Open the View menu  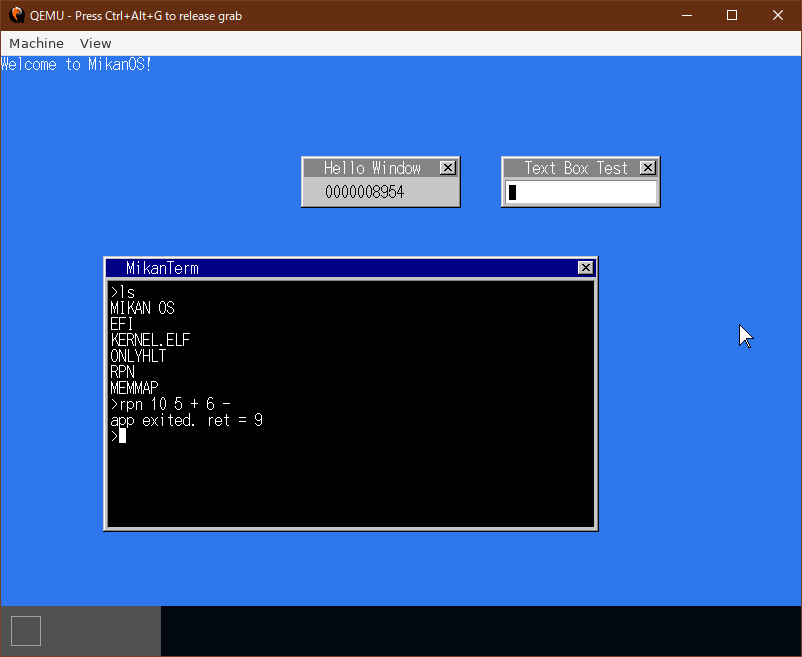[95, 43]
